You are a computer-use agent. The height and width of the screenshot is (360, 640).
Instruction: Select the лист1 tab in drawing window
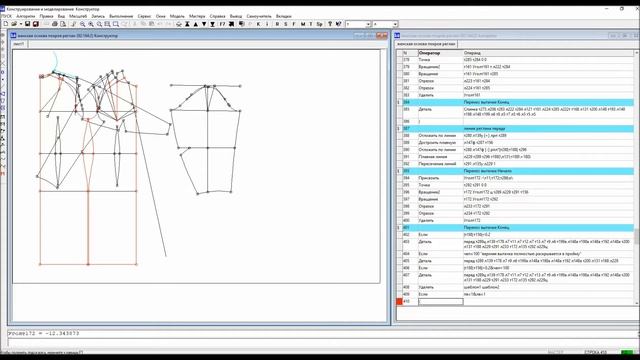coord(19,44)
